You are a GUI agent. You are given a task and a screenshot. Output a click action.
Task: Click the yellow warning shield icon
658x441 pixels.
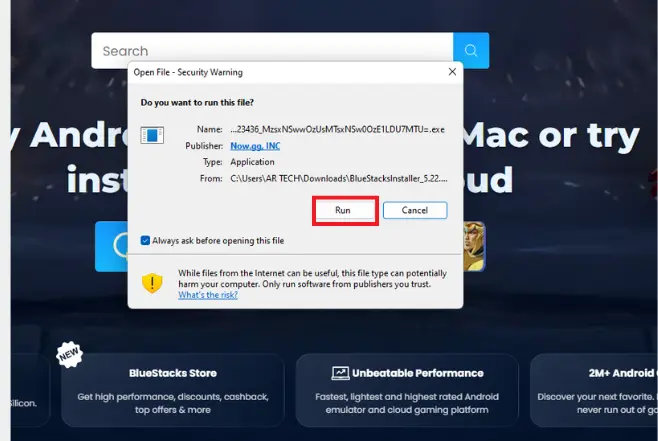152,282
